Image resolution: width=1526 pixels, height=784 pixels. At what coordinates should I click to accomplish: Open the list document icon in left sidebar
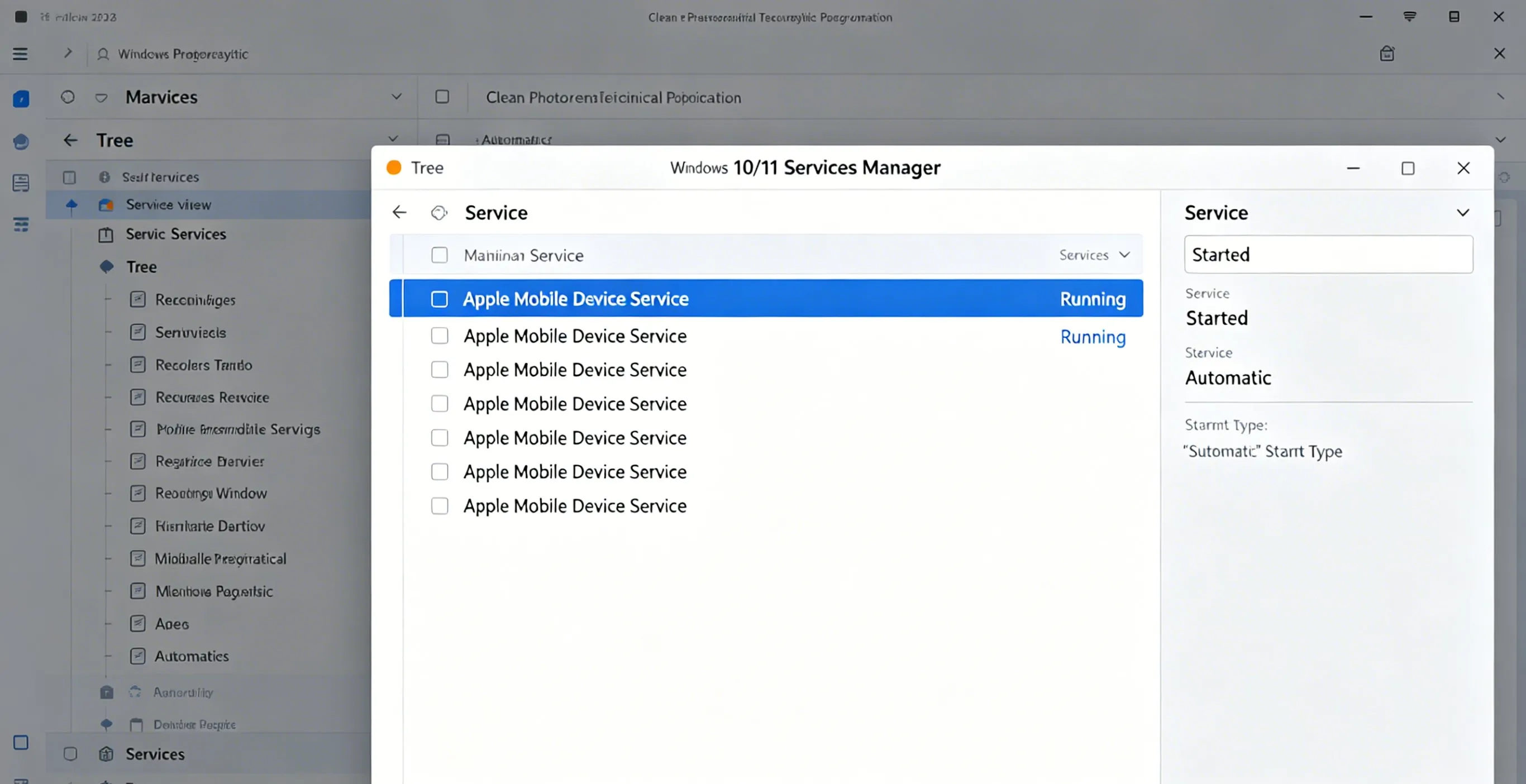pos(21,183)
